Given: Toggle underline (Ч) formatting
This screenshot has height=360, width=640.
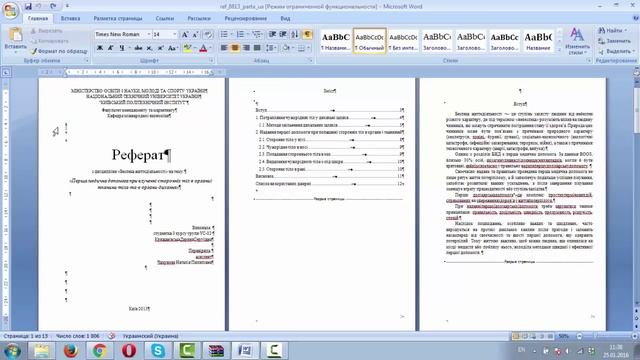Looking at the screenshot, I should pyautogui.click(x=122, y=48).
